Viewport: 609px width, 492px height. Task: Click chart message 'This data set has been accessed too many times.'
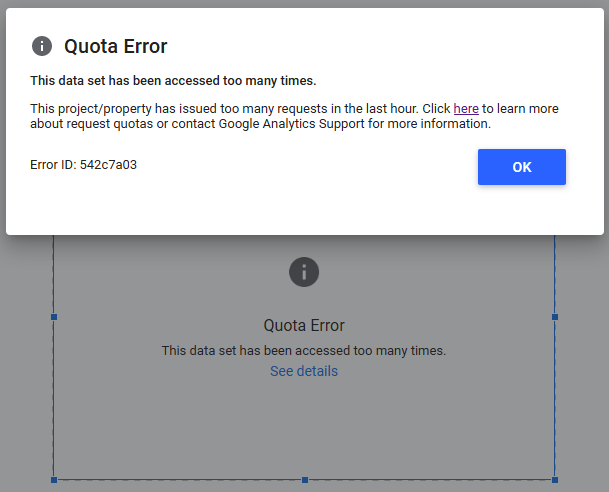pyautogui.click(x=304, y=351)
